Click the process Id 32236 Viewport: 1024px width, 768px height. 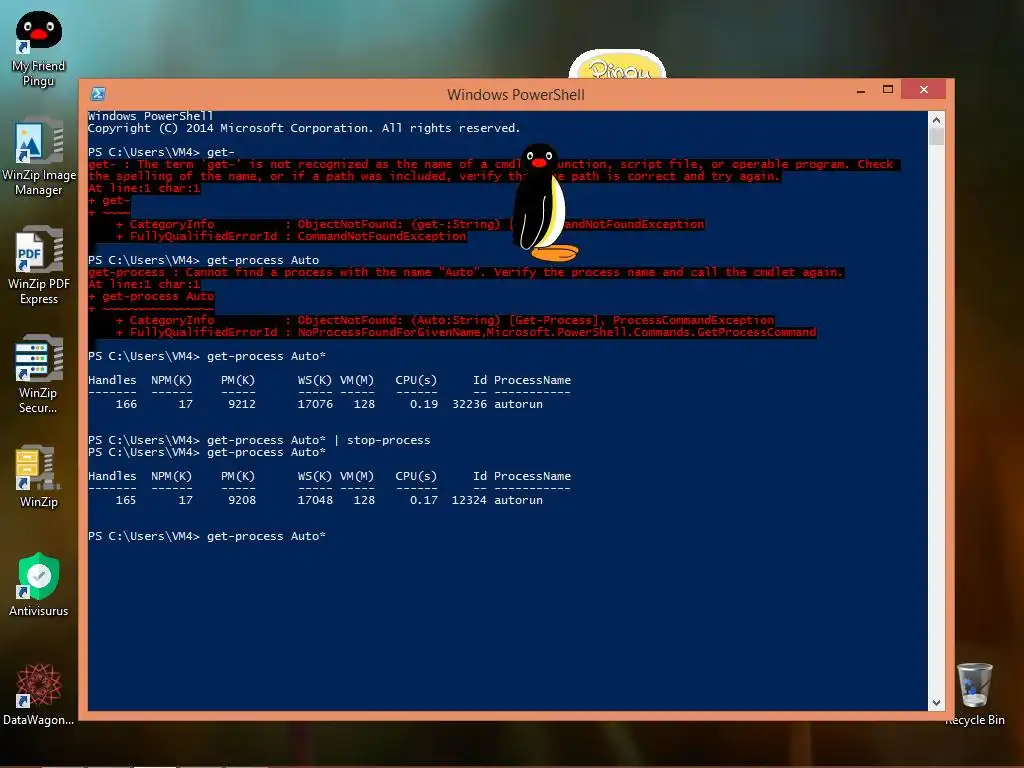coord(470,404)
